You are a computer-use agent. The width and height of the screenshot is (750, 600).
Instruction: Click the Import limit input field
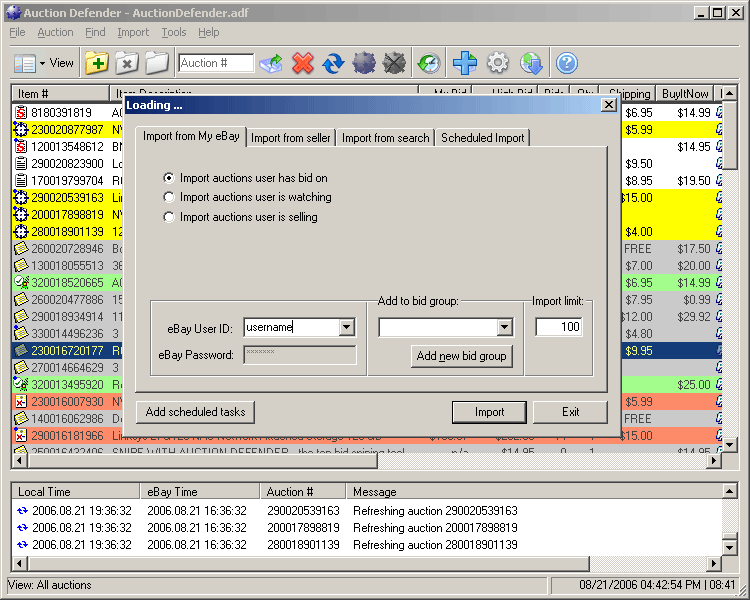tap(559, 327)
